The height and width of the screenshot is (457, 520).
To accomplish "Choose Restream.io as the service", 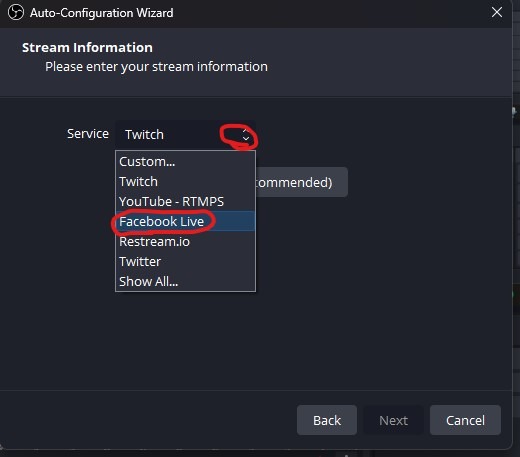I will pyautogui.click(x=185, y=241).
